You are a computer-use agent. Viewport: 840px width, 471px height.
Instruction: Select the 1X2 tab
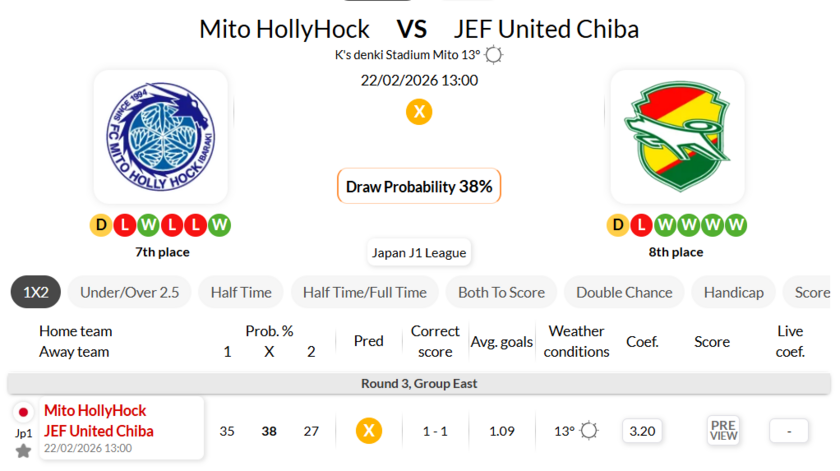click(x=36, y=292)
